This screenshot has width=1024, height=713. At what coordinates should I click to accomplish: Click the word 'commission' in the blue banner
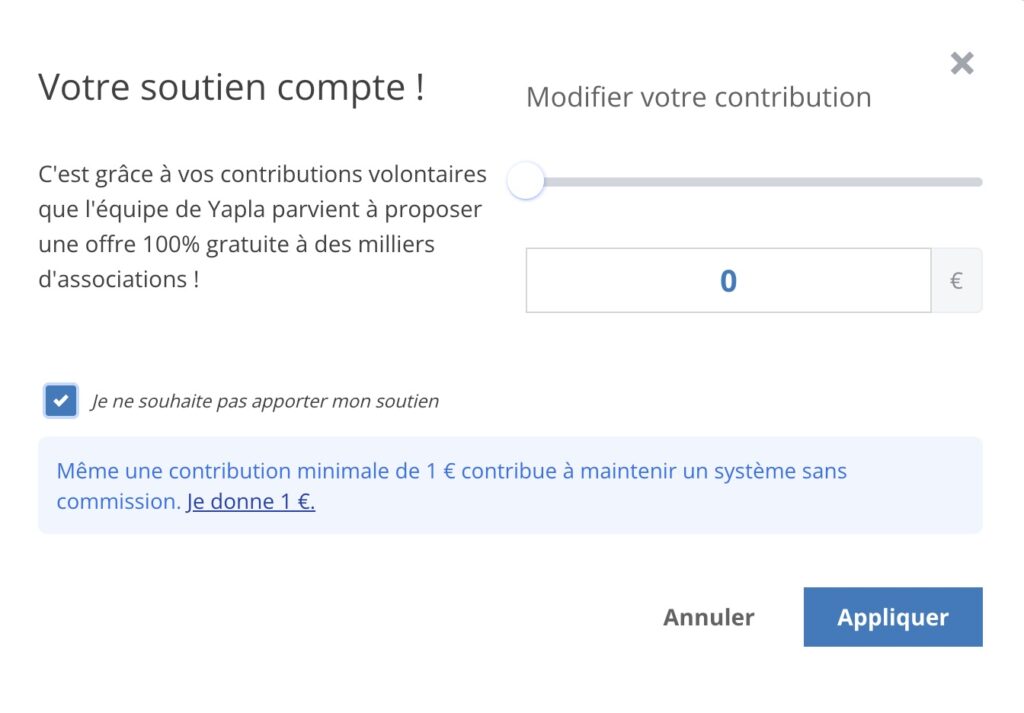coord(118,501)
